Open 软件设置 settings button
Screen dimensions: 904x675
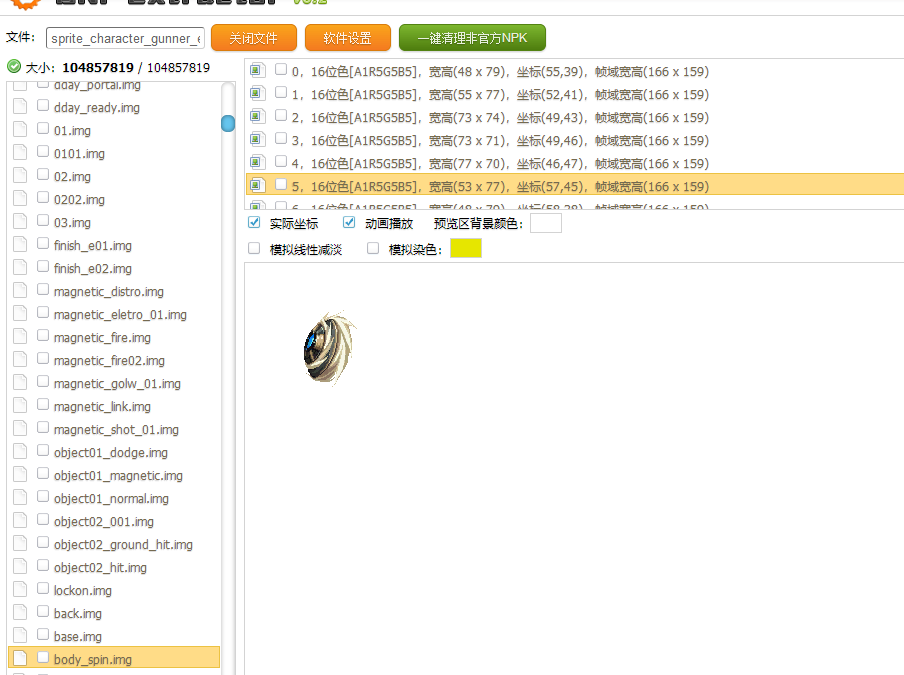(x=347, y=38)
